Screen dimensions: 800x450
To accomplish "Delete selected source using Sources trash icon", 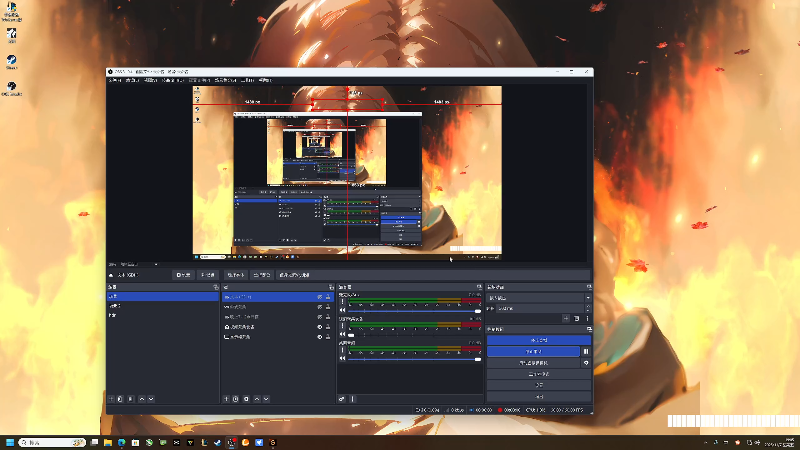I will [236, 399].
